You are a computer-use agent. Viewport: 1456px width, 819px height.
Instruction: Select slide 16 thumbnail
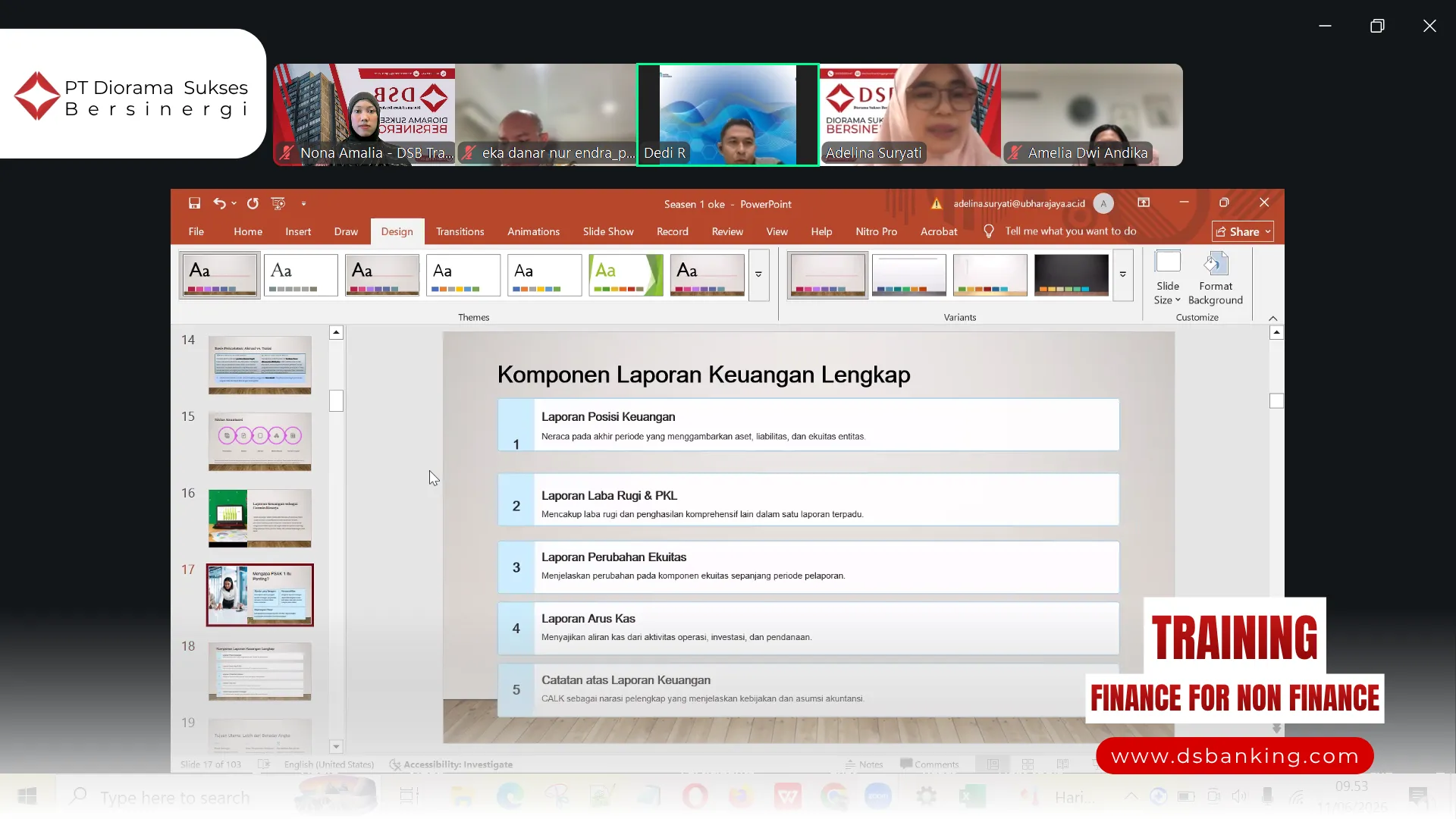259,518
